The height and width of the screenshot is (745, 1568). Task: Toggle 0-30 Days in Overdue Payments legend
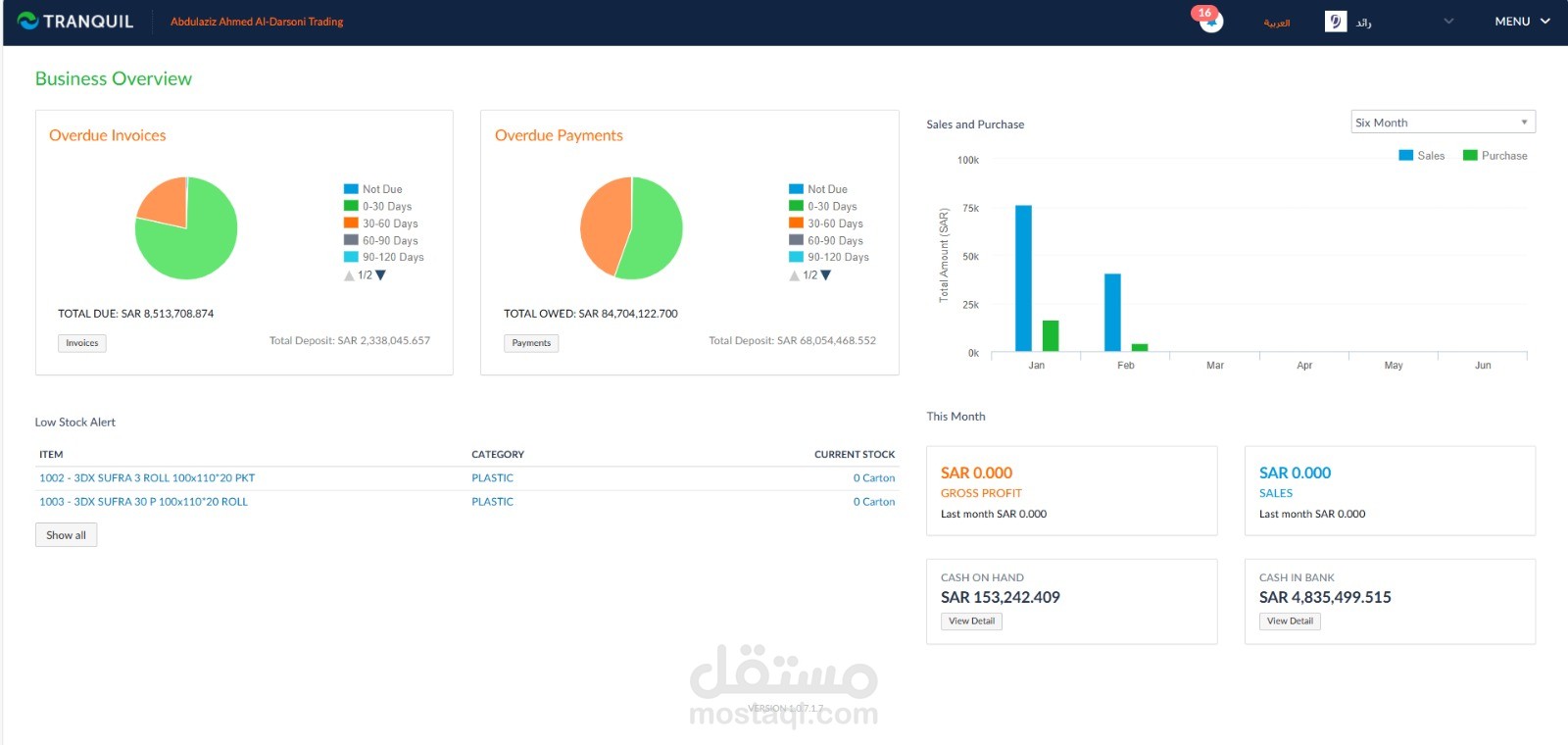coord(823,207)
